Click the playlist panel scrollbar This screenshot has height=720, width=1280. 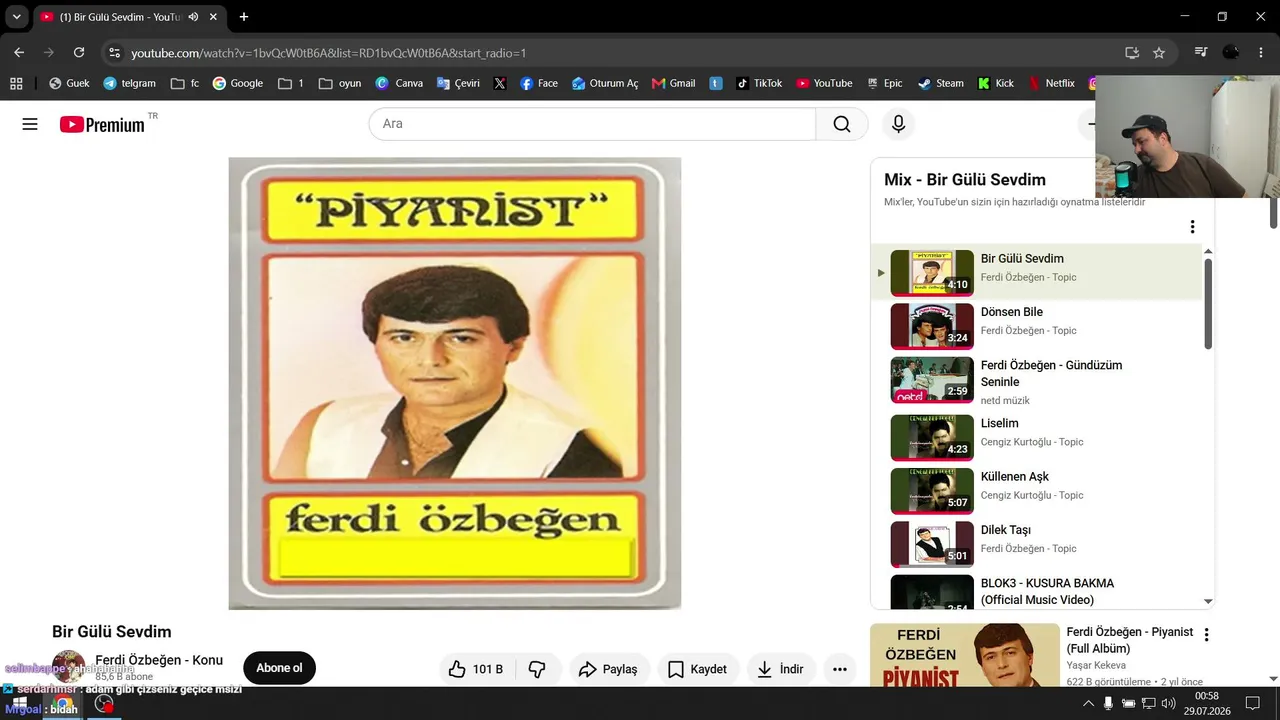click(x=1208, y=304)
